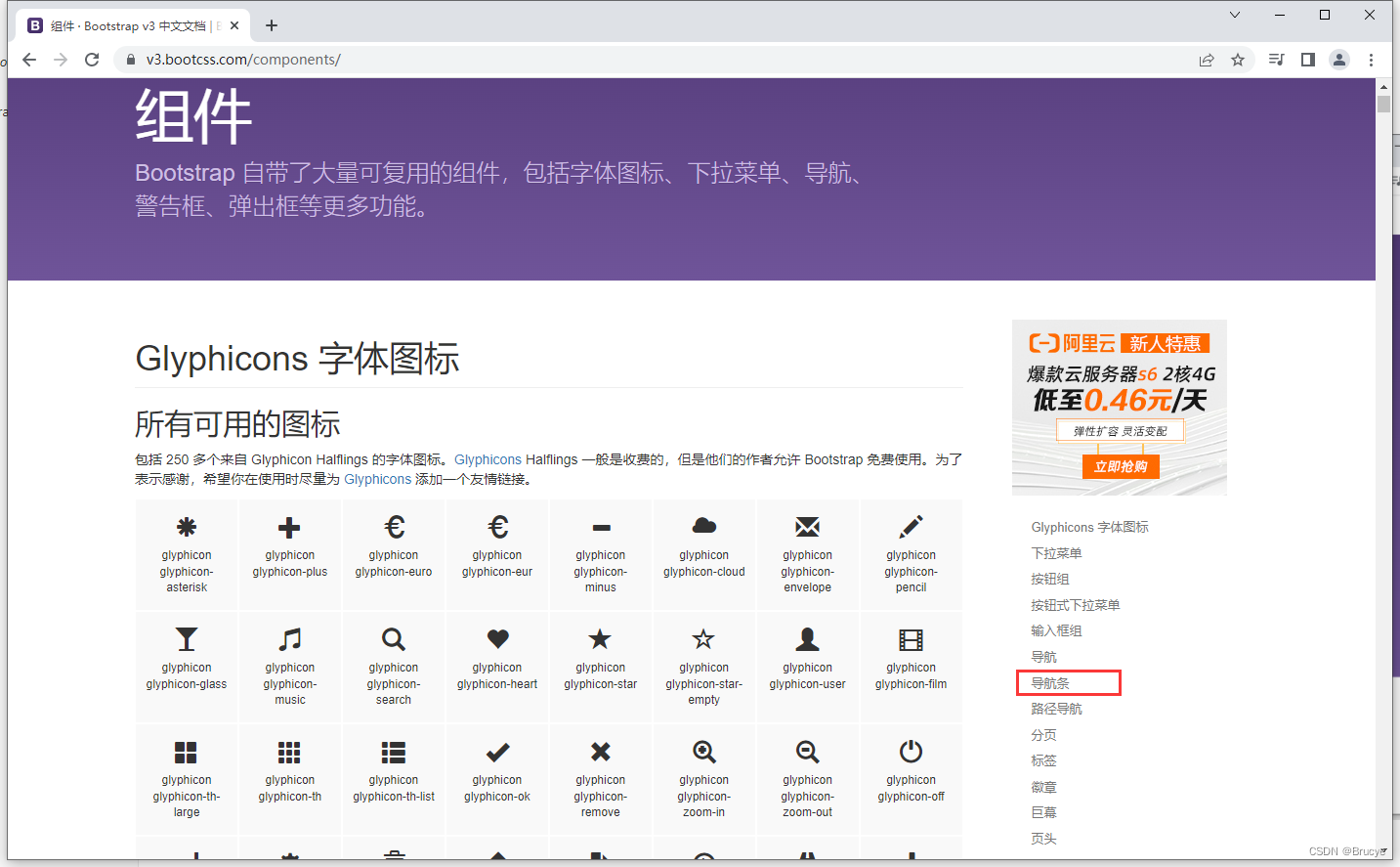Click the glyphicon-eur icon cell
Image resolution: width=1400 pixels, height=867 pixels.
click(x=497, y=555)
